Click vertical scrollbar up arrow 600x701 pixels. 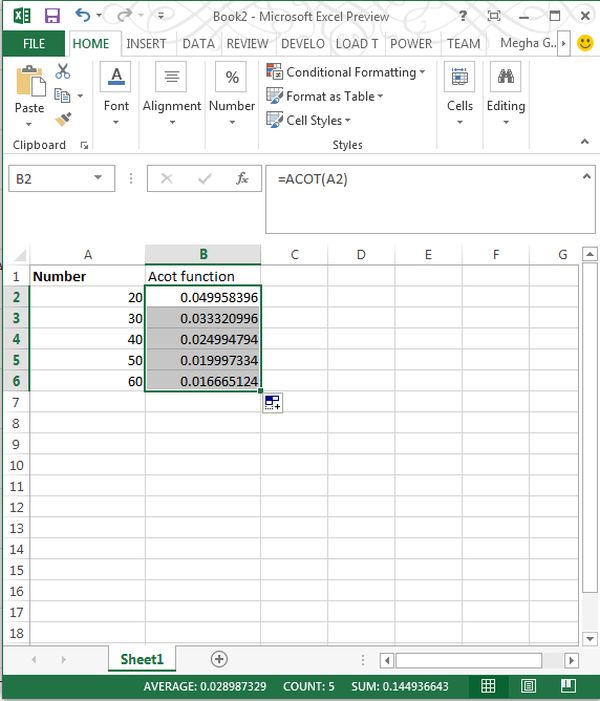(590, 254)
